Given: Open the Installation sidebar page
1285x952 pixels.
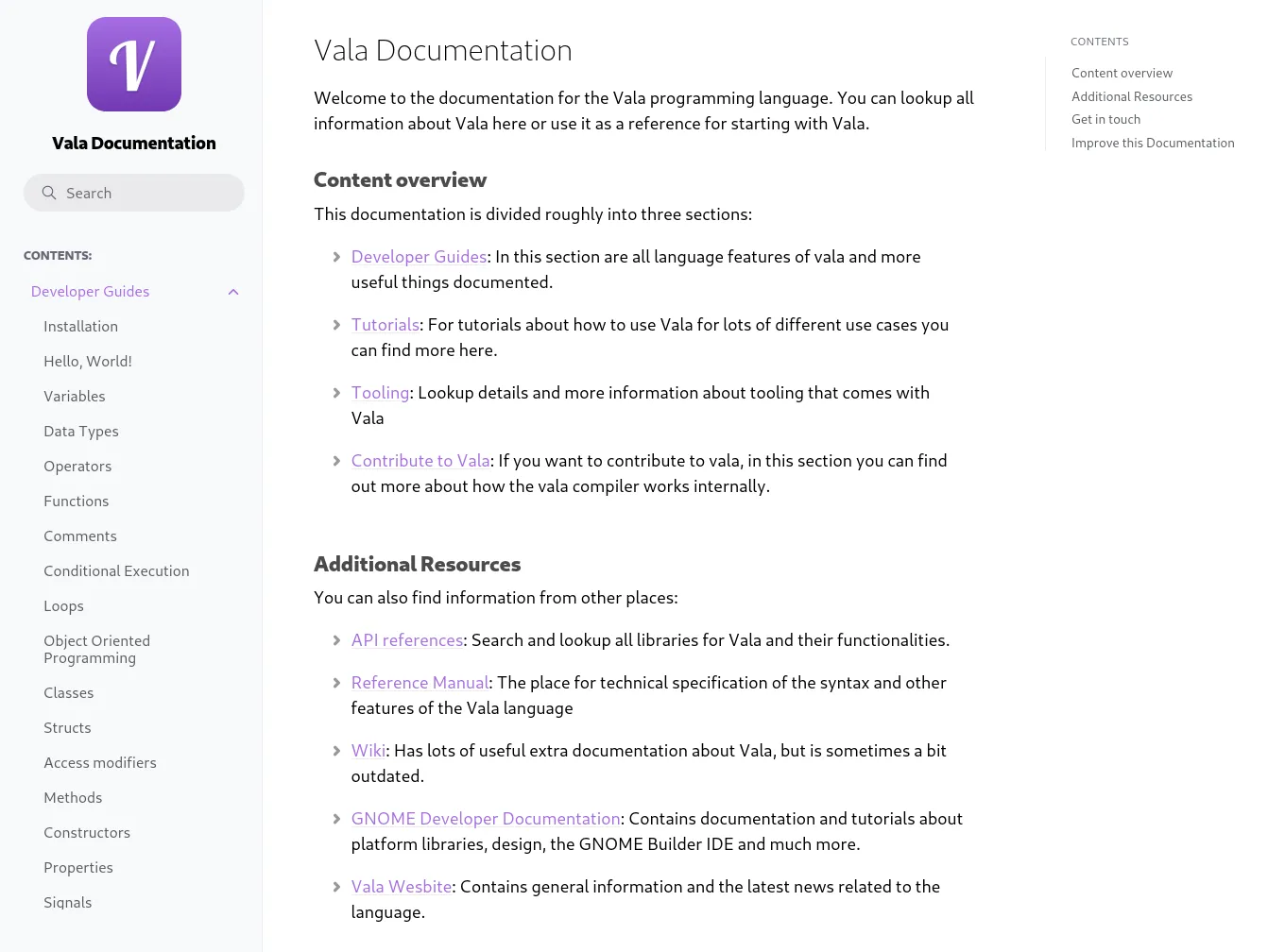Looking at the screenshot, I should (x=80, y=327).
